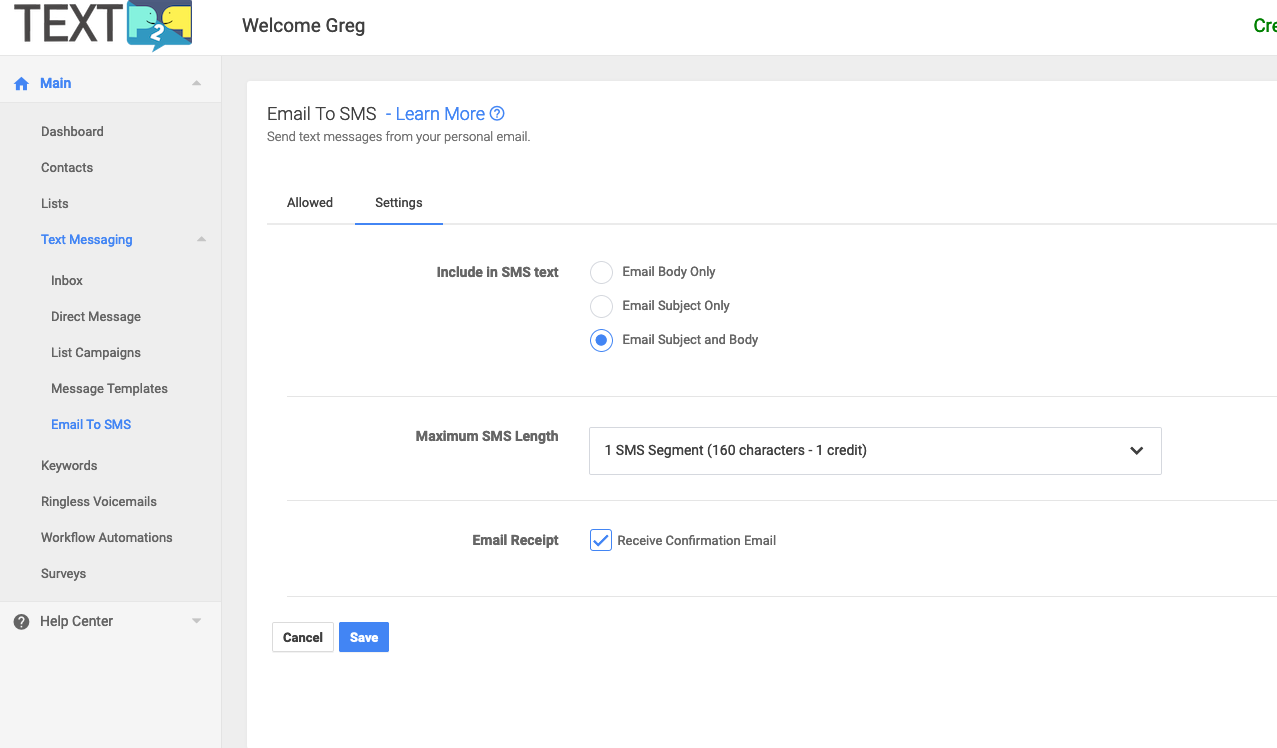This screenshot has width=1277, height=748.
Task: Click the Welcome Greg heading
Action: pos(304,26)
